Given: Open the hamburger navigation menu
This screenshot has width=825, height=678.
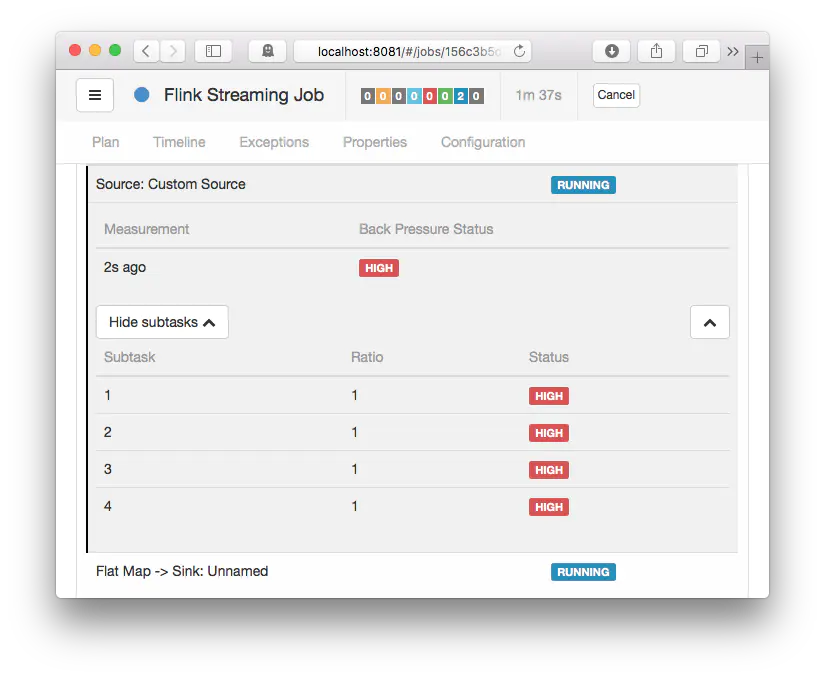Looking at the screenshot, I should point(95,95).
